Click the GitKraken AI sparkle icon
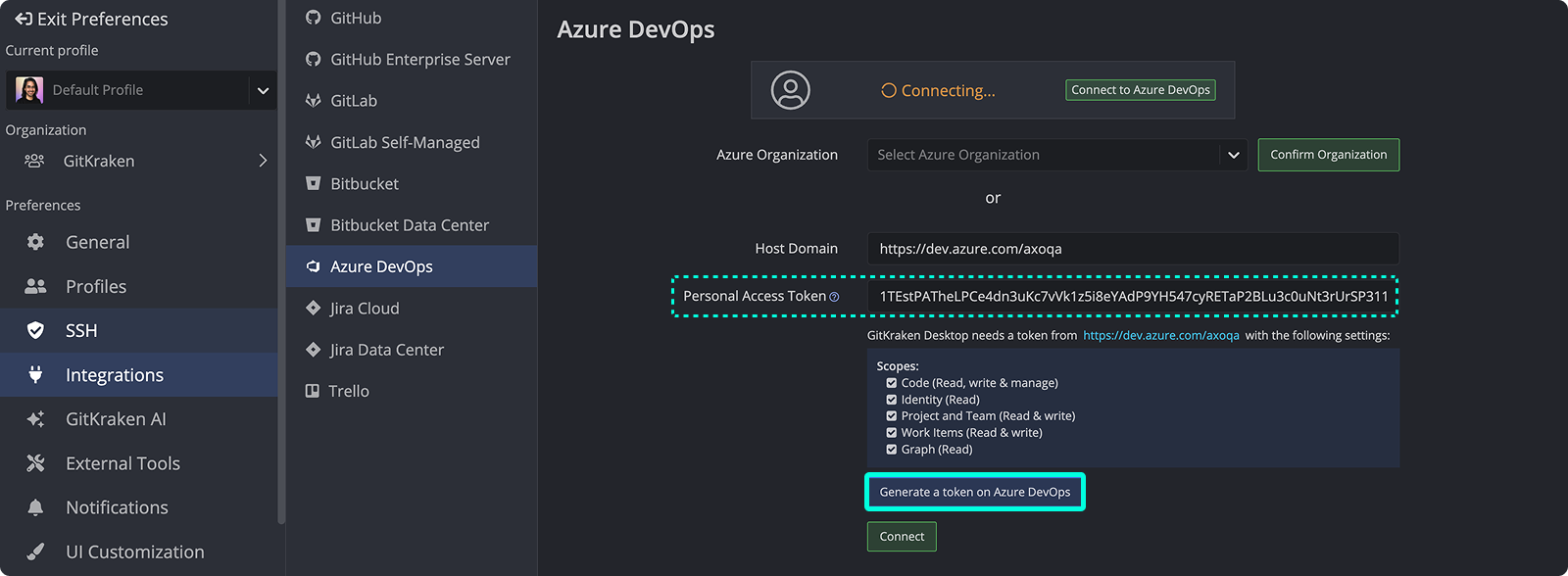Image resolution: width=1568 pixels, height=576 pixels. 35,419
